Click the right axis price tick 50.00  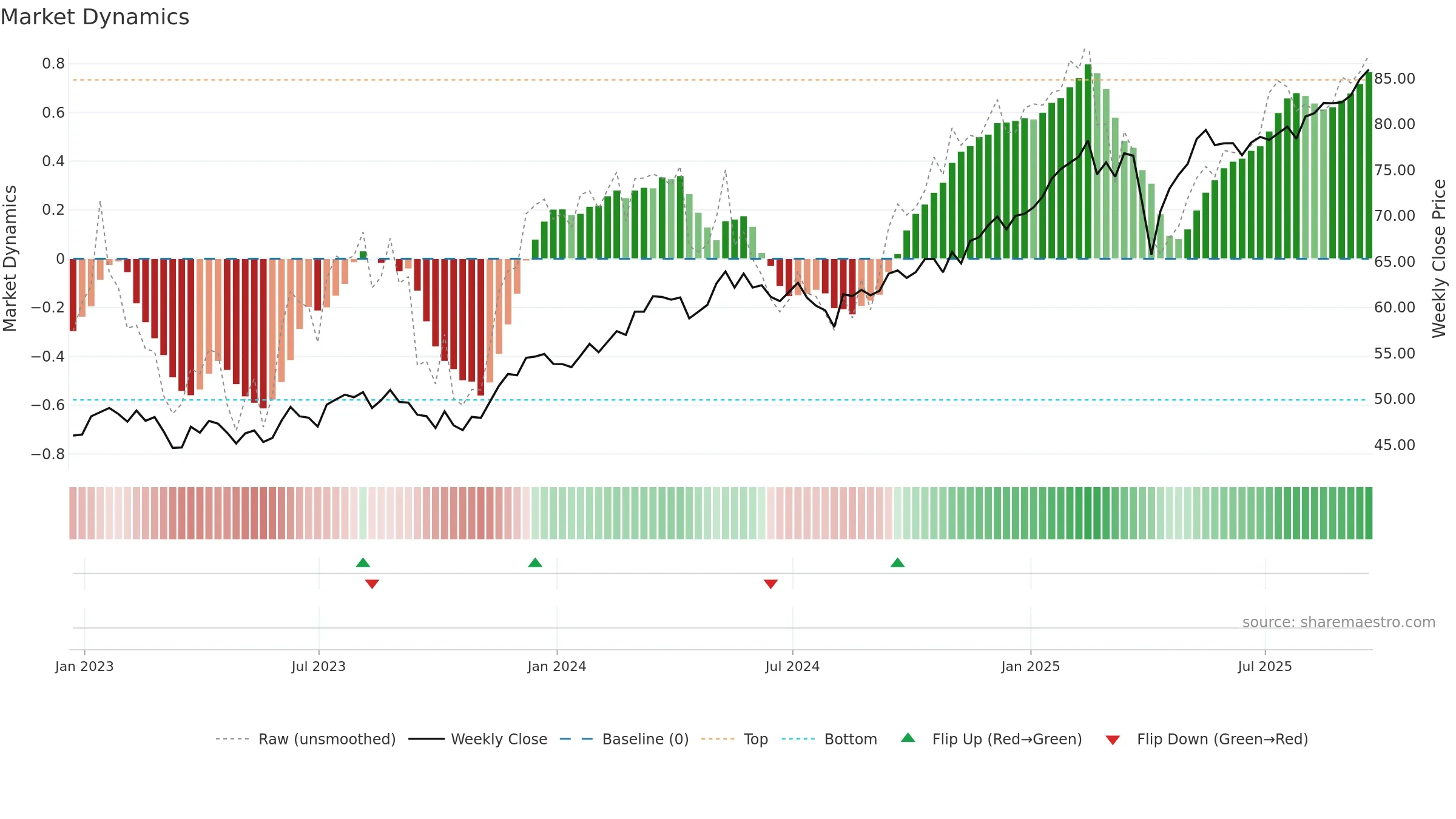pos(1395,399)
